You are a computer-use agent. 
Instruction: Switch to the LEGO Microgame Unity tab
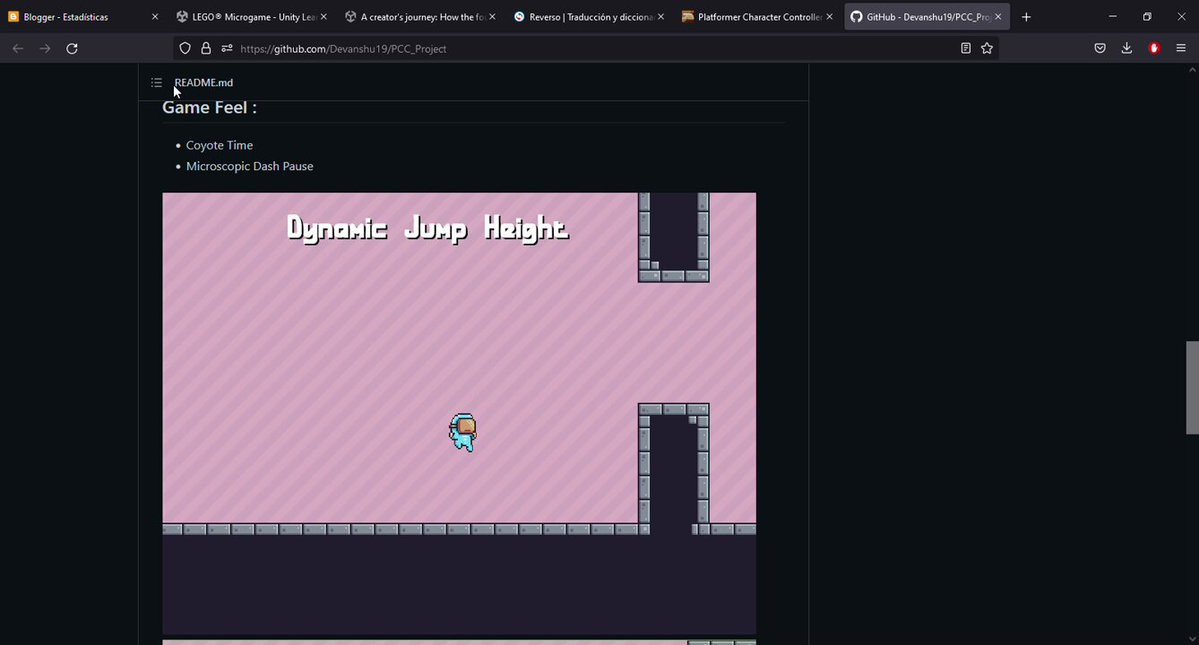(252, 17)
